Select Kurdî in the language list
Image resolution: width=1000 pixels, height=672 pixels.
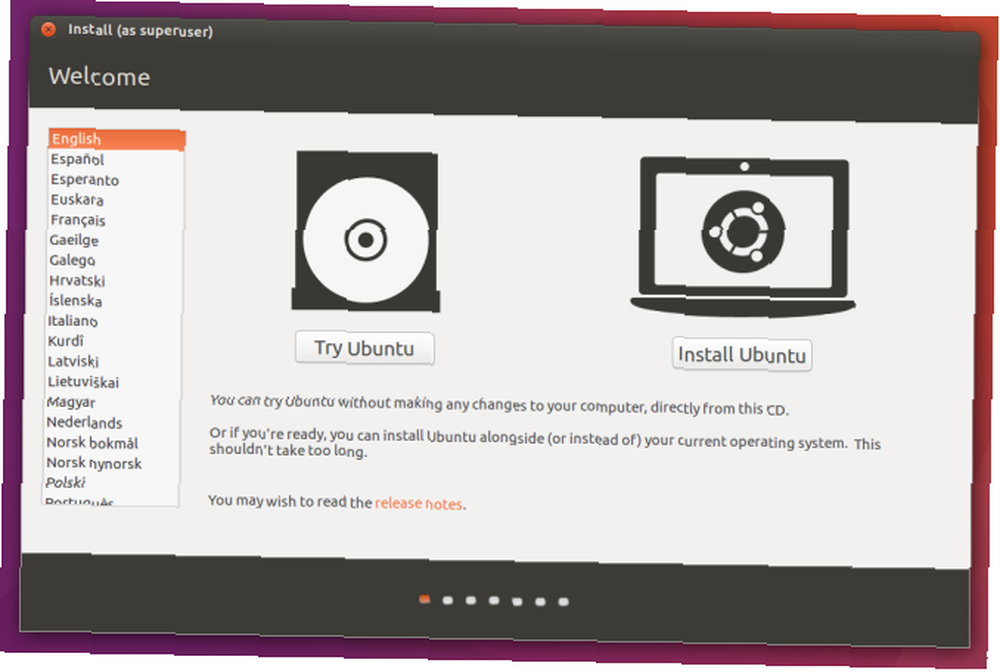114,341
